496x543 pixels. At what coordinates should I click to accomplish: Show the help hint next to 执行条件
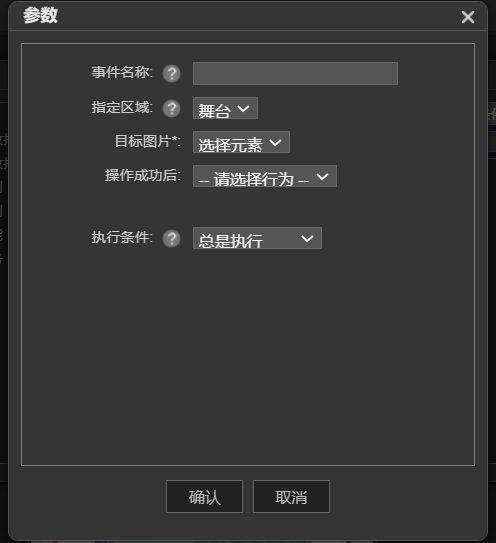171,239
